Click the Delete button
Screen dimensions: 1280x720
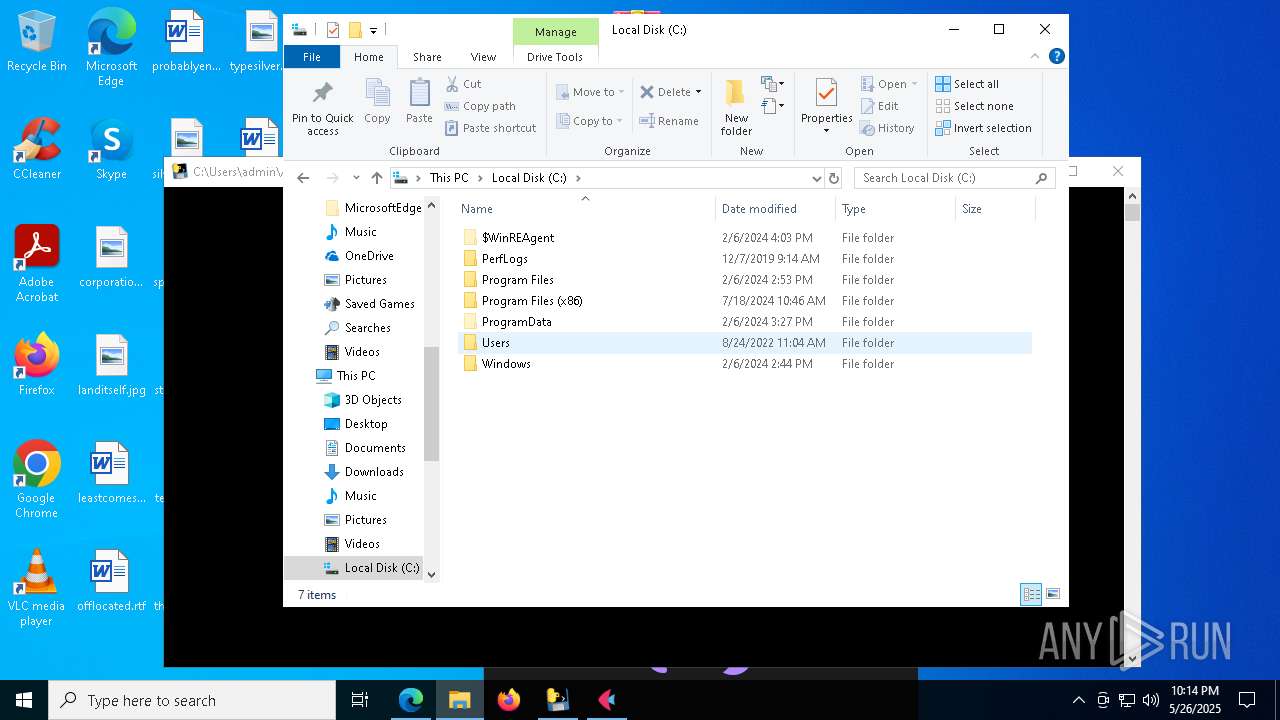665,92
